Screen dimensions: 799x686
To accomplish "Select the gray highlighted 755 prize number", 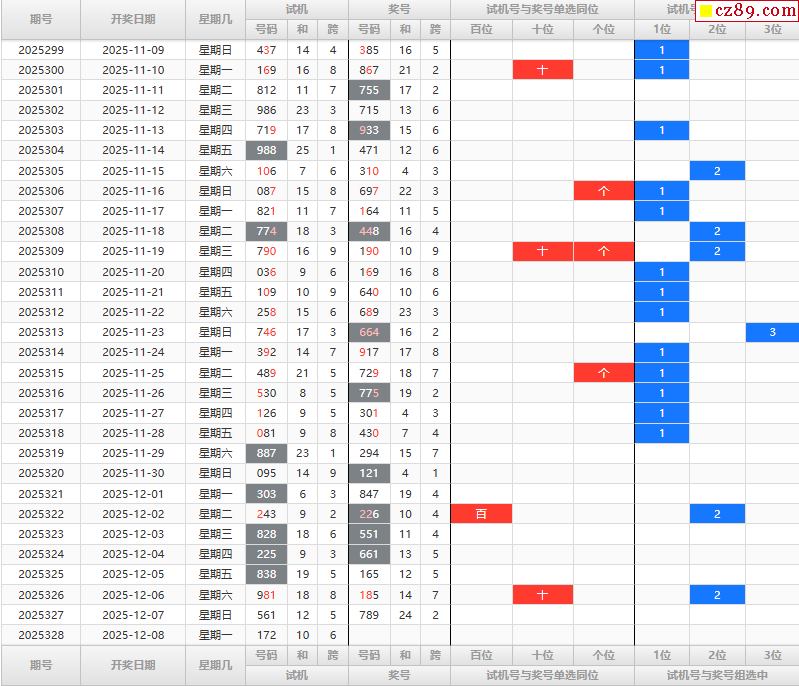I will click(369, 90).
